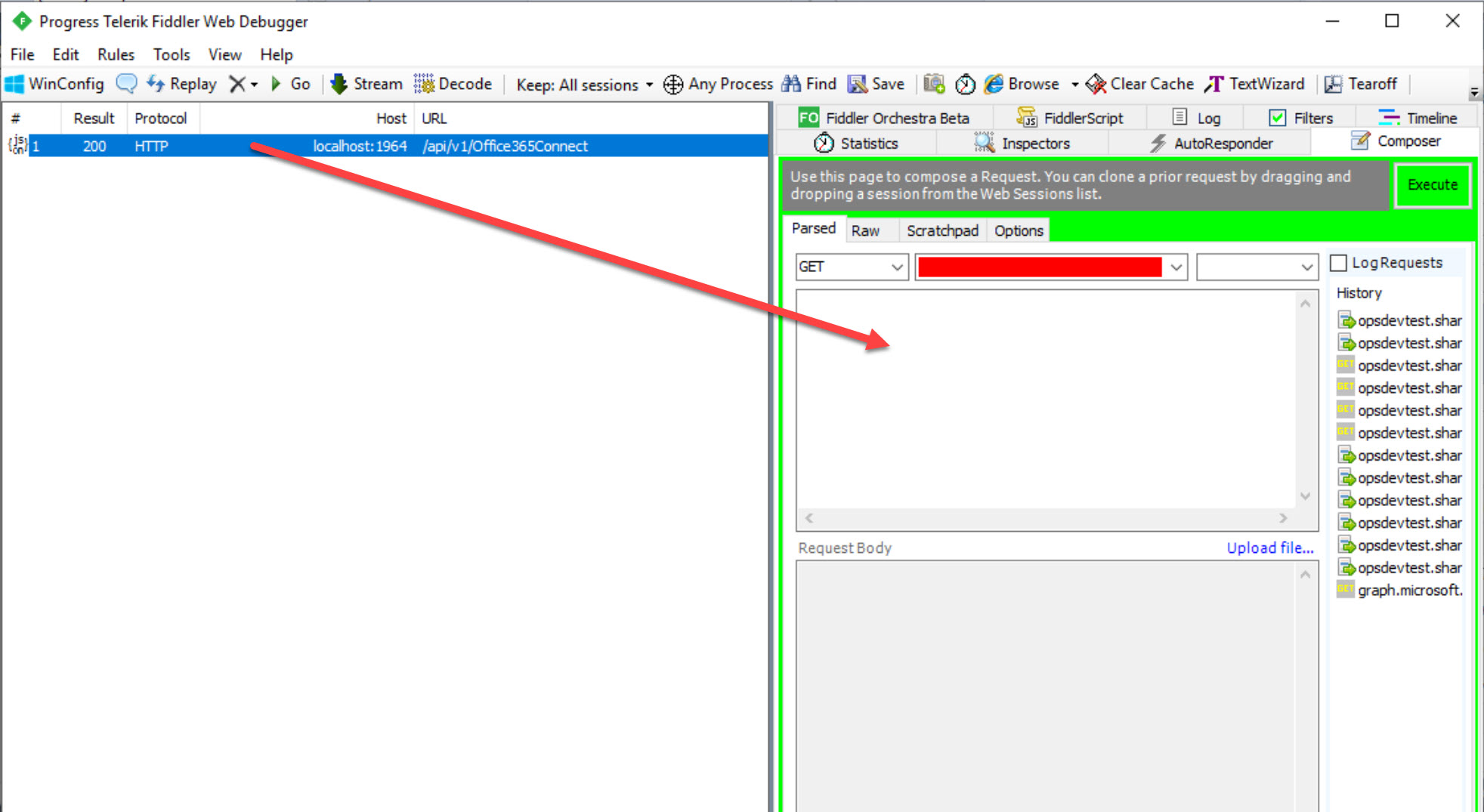This screenshot has width=1484, height=812.
Task: Click the Stream mode icon
Action: 339,84
